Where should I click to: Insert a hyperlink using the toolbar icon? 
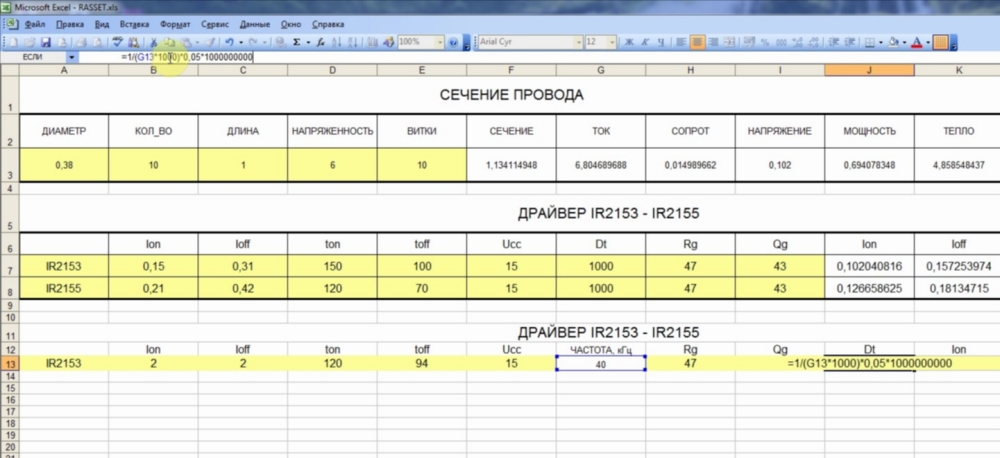point(281,42)
